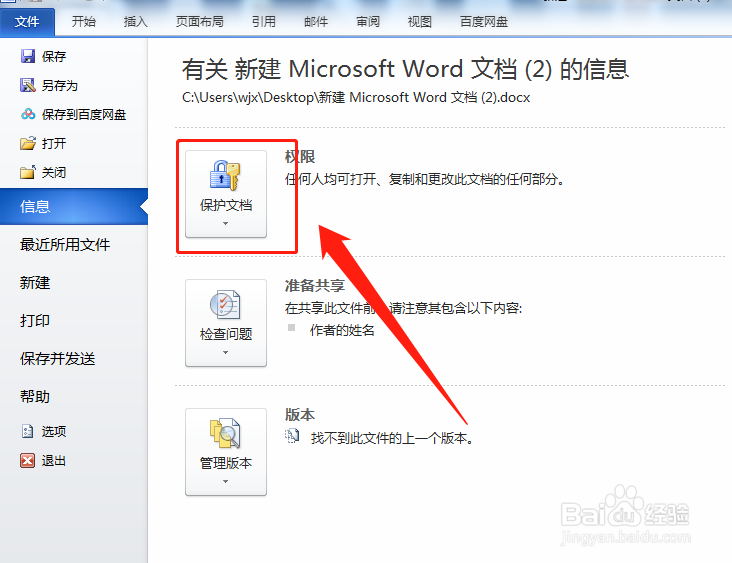Click the lock and key Protect Document icon
The width and height of the screenshot is (732, 563).
point(225,175)
